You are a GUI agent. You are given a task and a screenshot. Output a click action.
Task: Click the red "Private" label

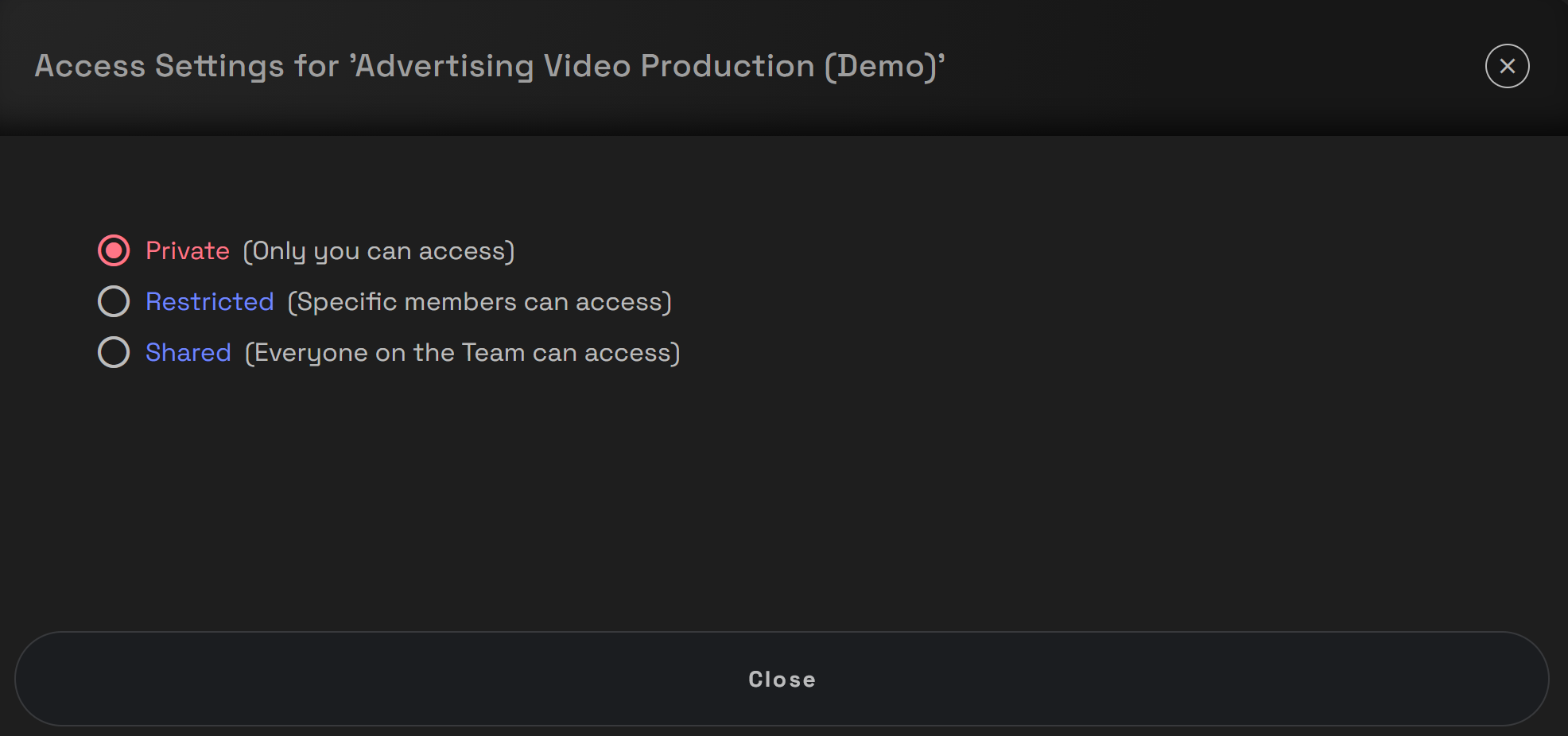coord(188,251)
